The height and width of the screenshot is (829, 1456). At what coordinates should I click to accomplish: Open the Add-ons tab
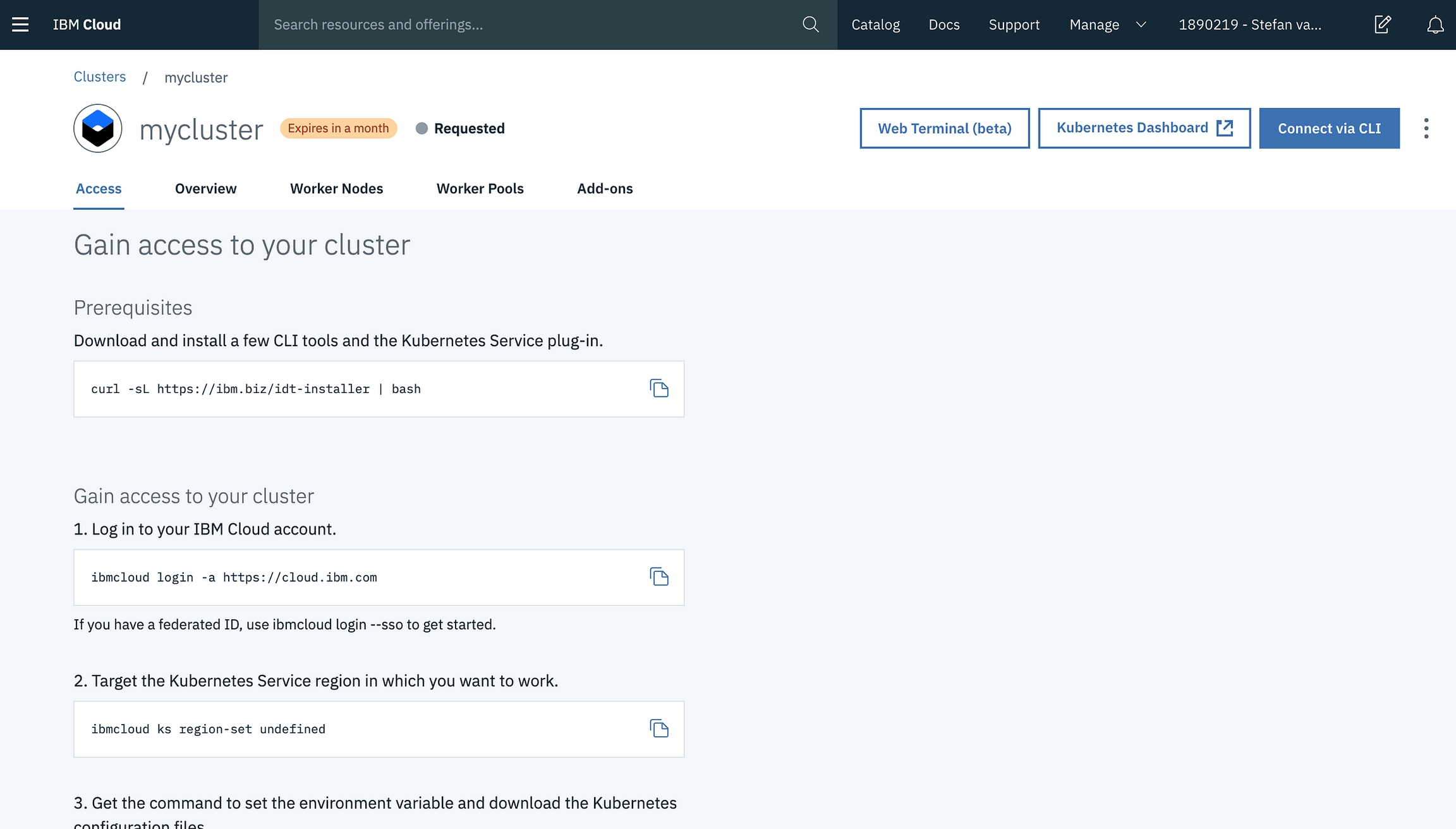tap(605, 188)
